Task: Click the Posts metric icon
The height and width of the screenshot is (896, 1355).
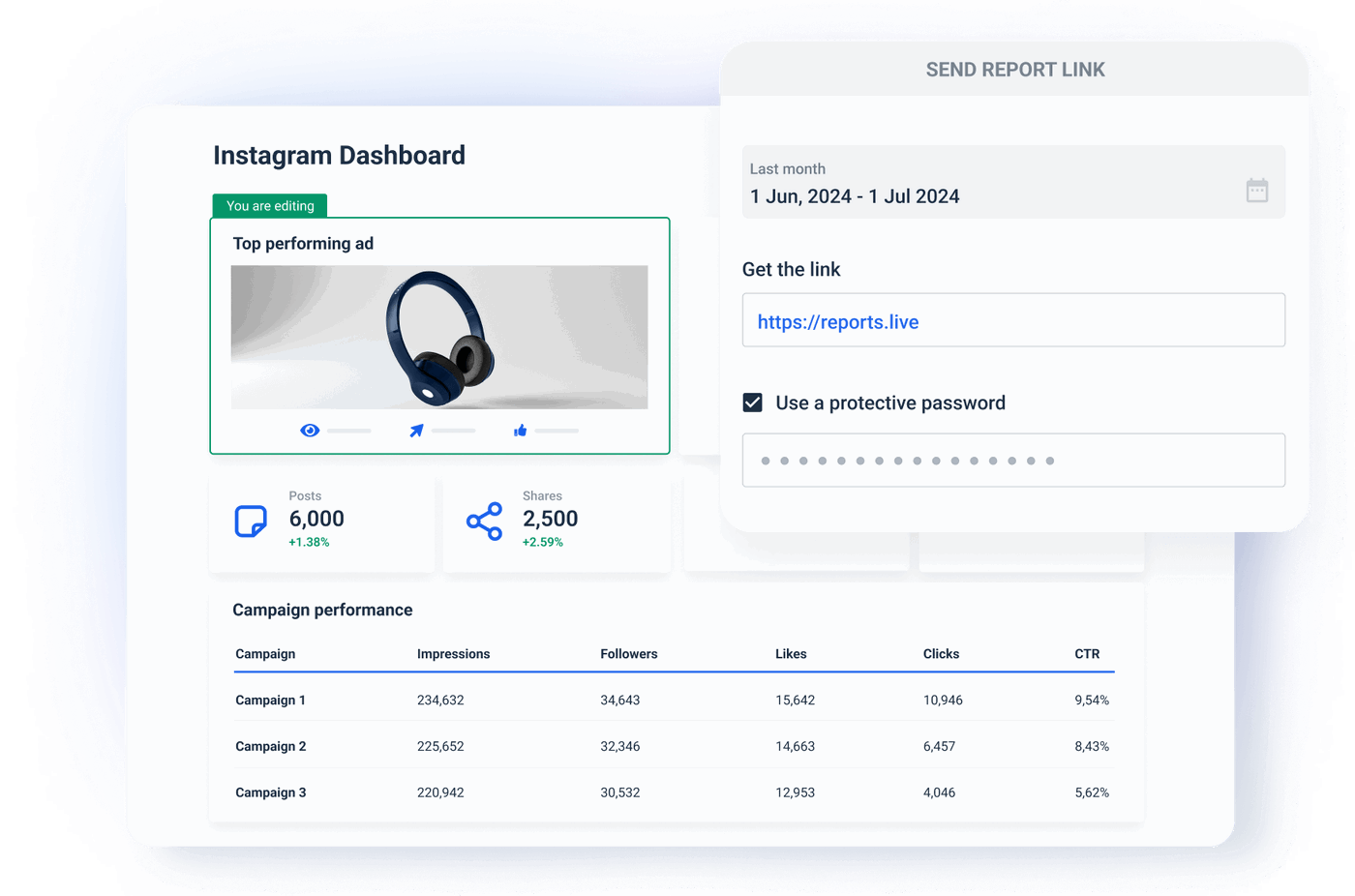Action: (x=250, y=520)
